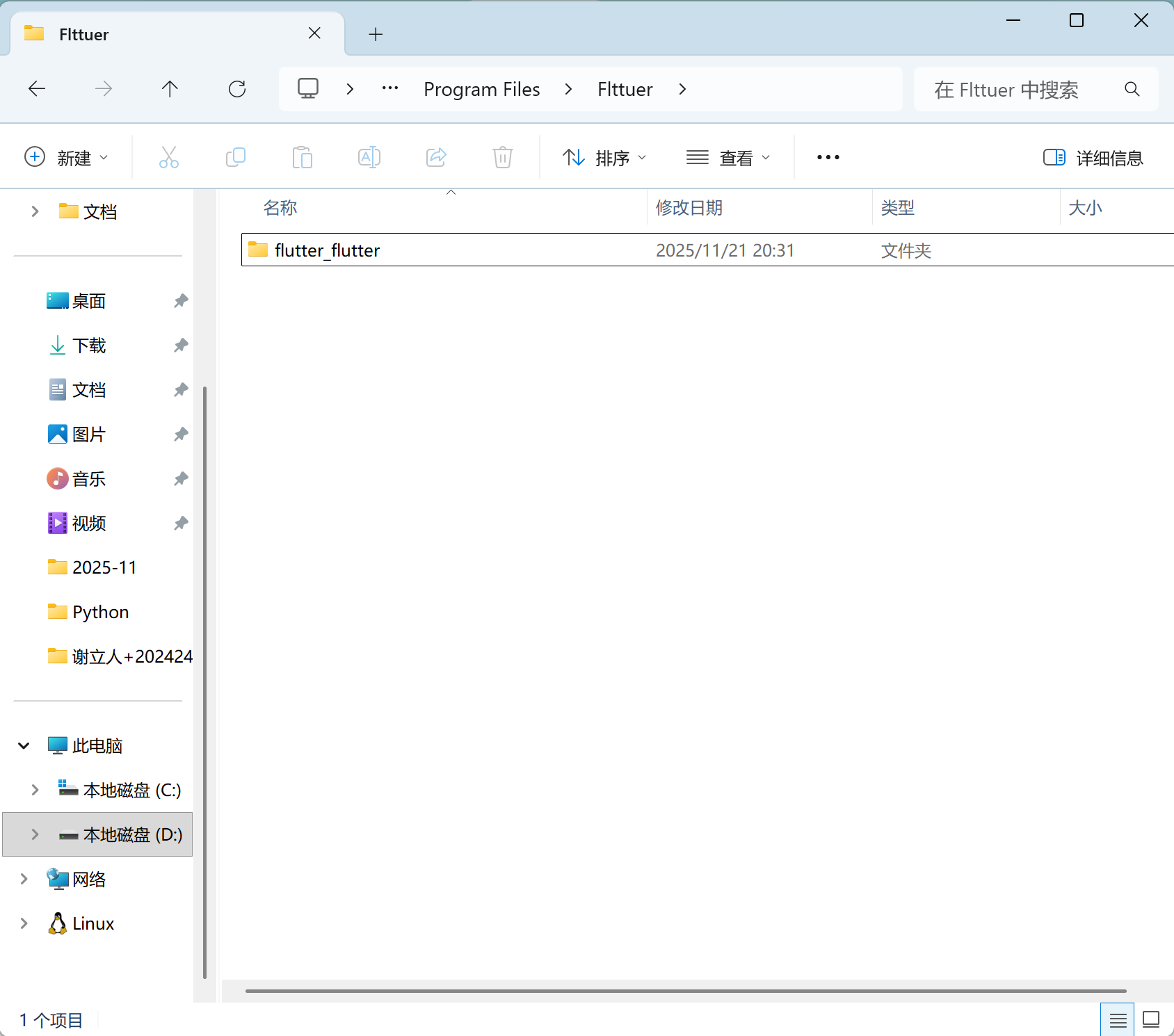This screenshot has height=1036, width=1174.
Task: Expand 本地磁盘 (C:) in the sidebar
Action: [34, 789]
